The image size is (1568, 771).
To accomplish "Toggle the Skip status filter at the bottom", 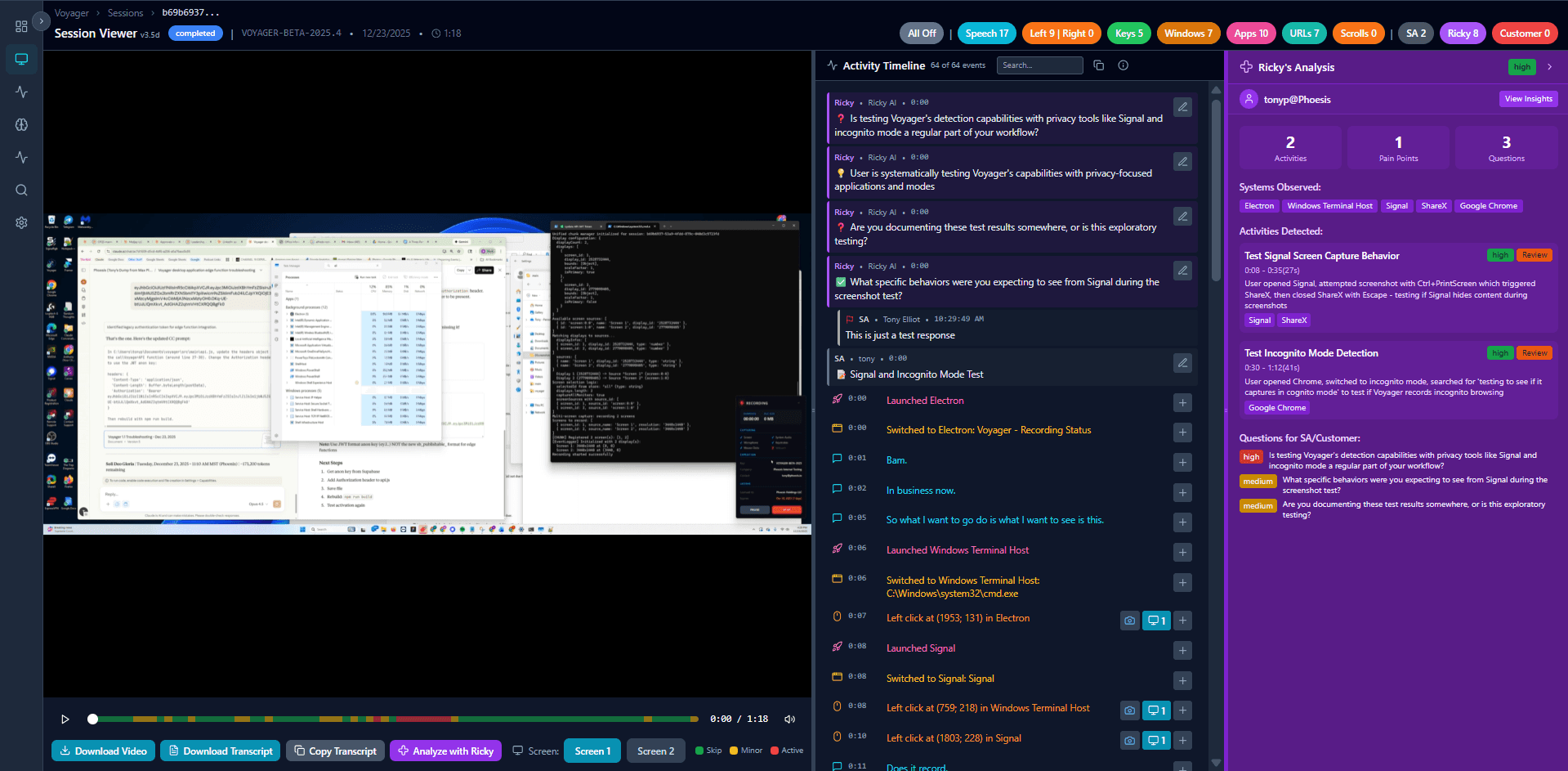I will tap(708, 750).
